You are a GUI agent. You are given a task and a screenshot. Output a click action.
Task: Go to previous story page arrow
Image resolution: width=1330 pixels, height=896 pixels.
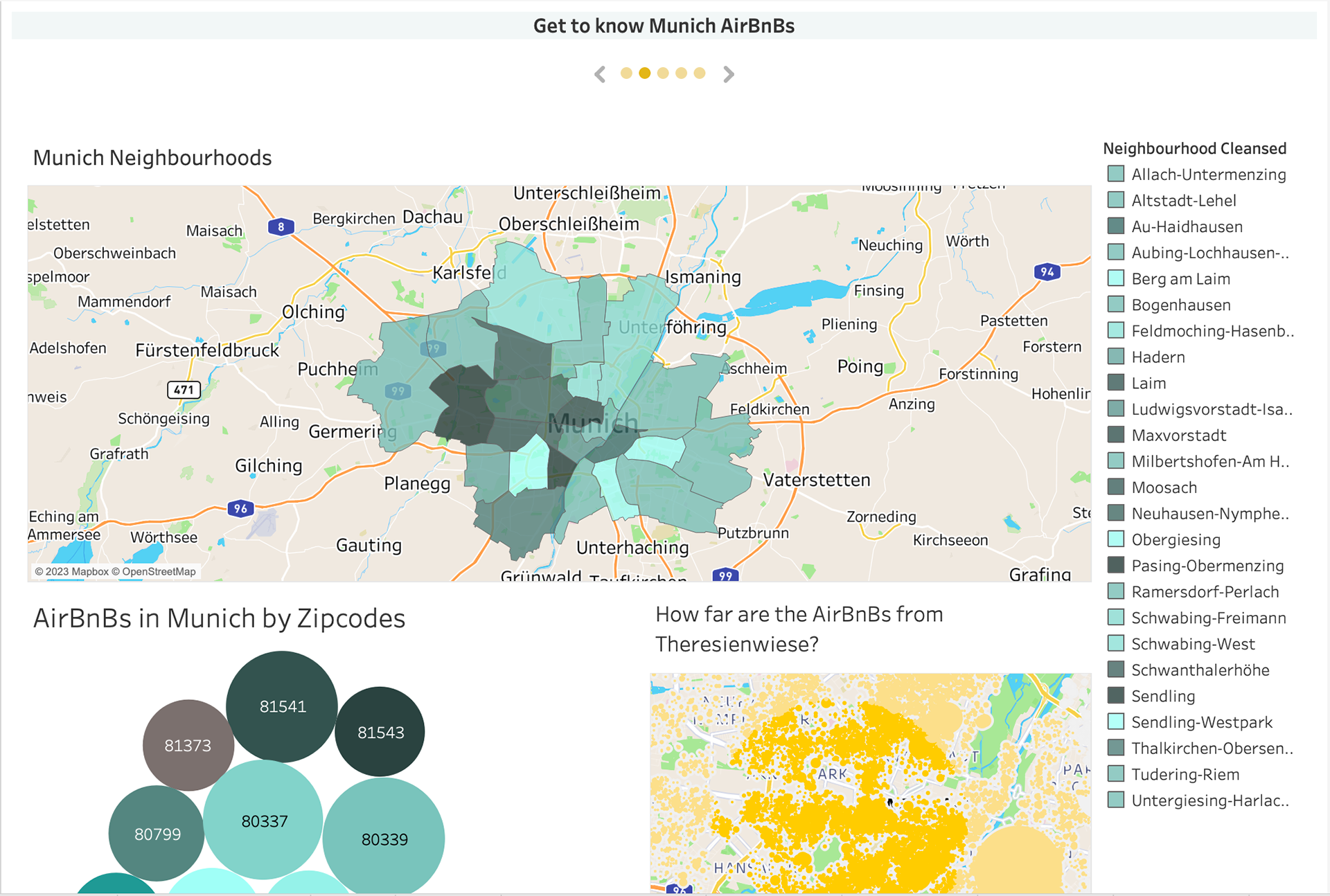tap(600, 74)
